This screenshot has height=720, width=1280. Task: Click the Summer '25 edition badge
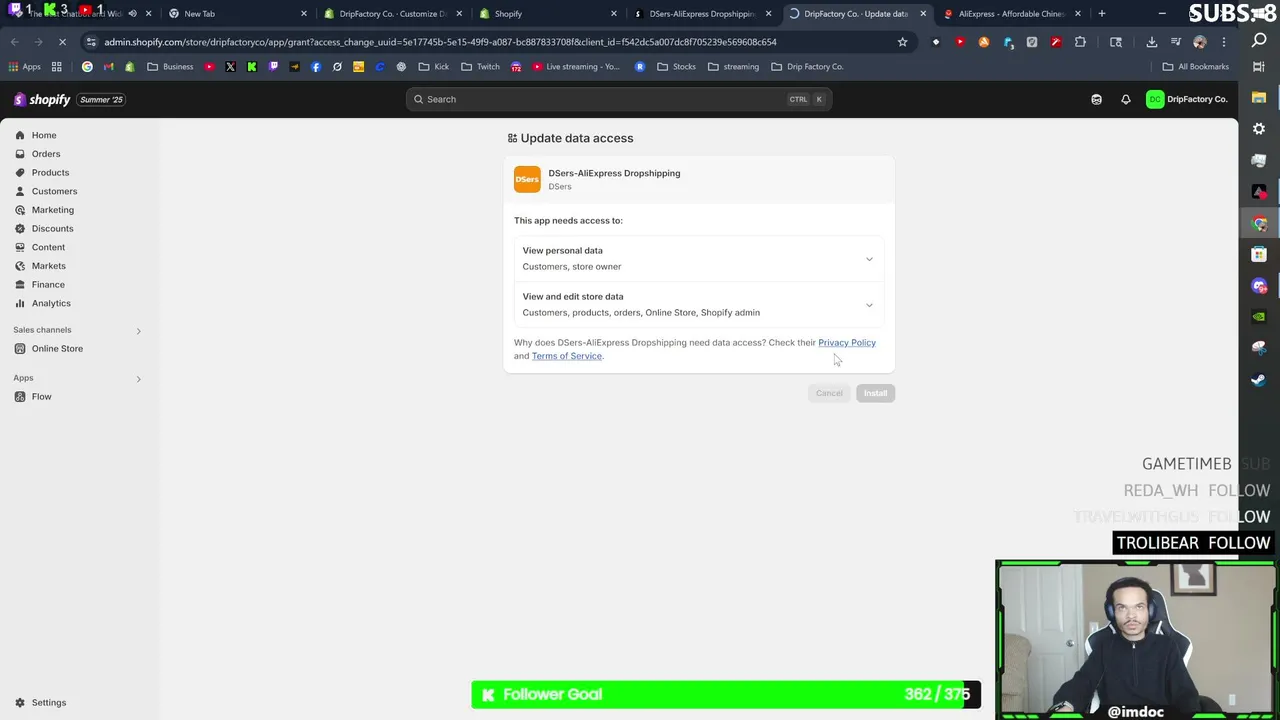[x=101, y=99]
